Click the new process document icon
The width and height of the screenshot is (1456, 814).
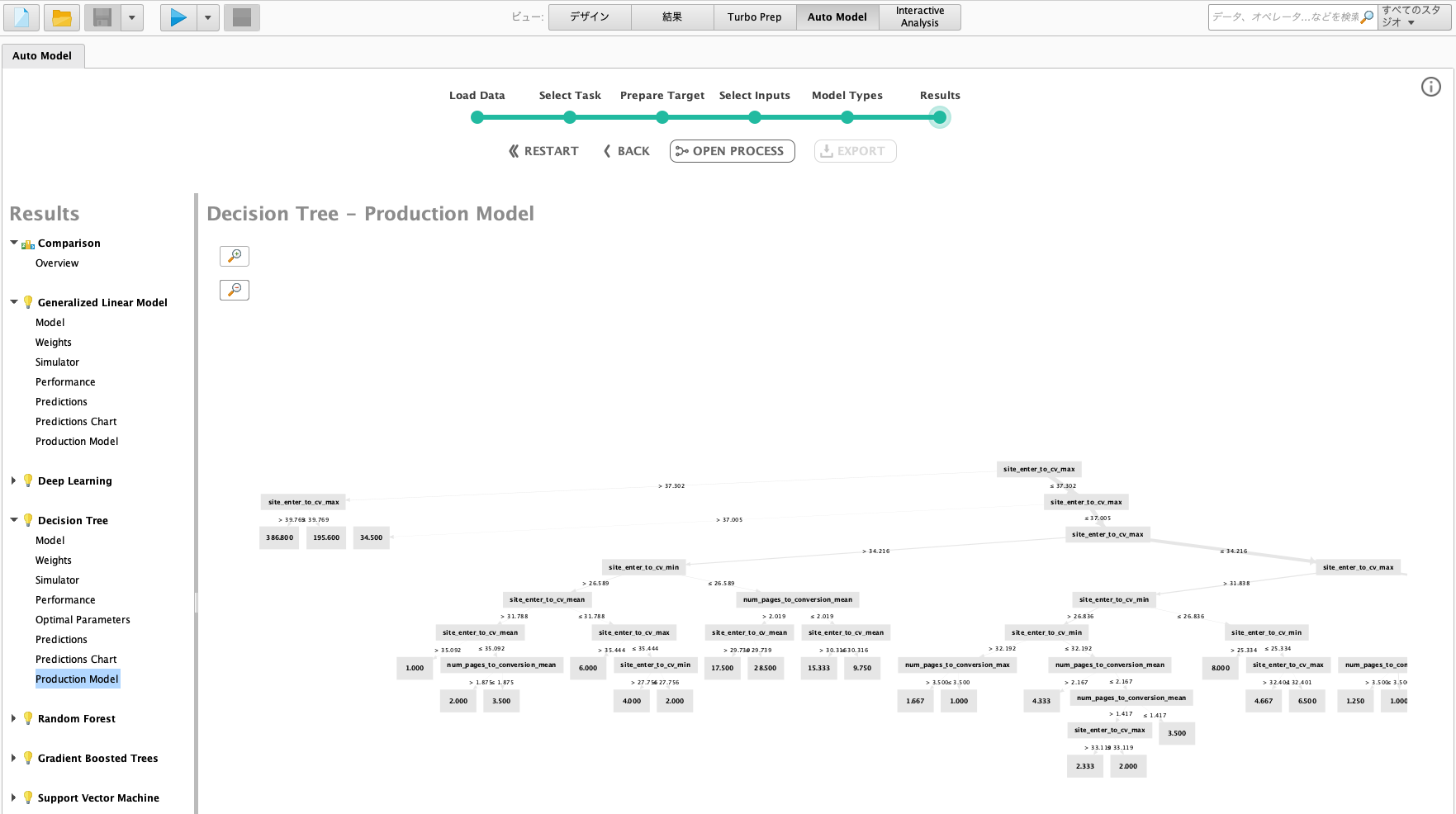pyautogui.click(x=22, y=17)
